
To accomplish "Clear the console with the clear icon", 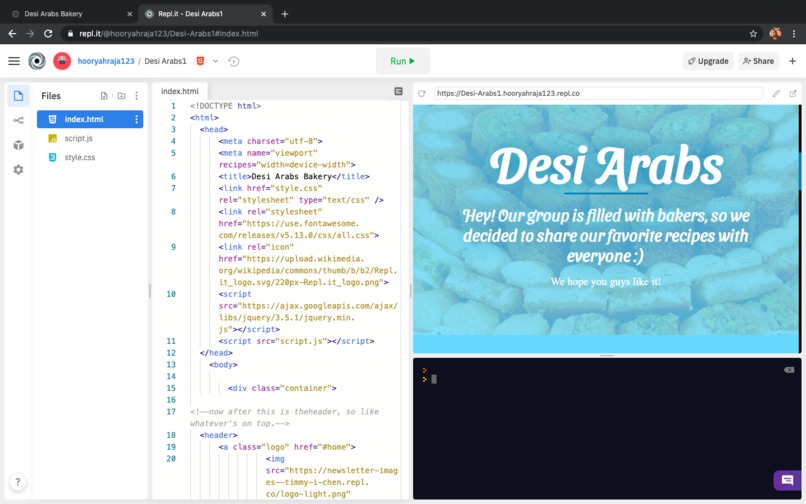I will tap(789, 370).
